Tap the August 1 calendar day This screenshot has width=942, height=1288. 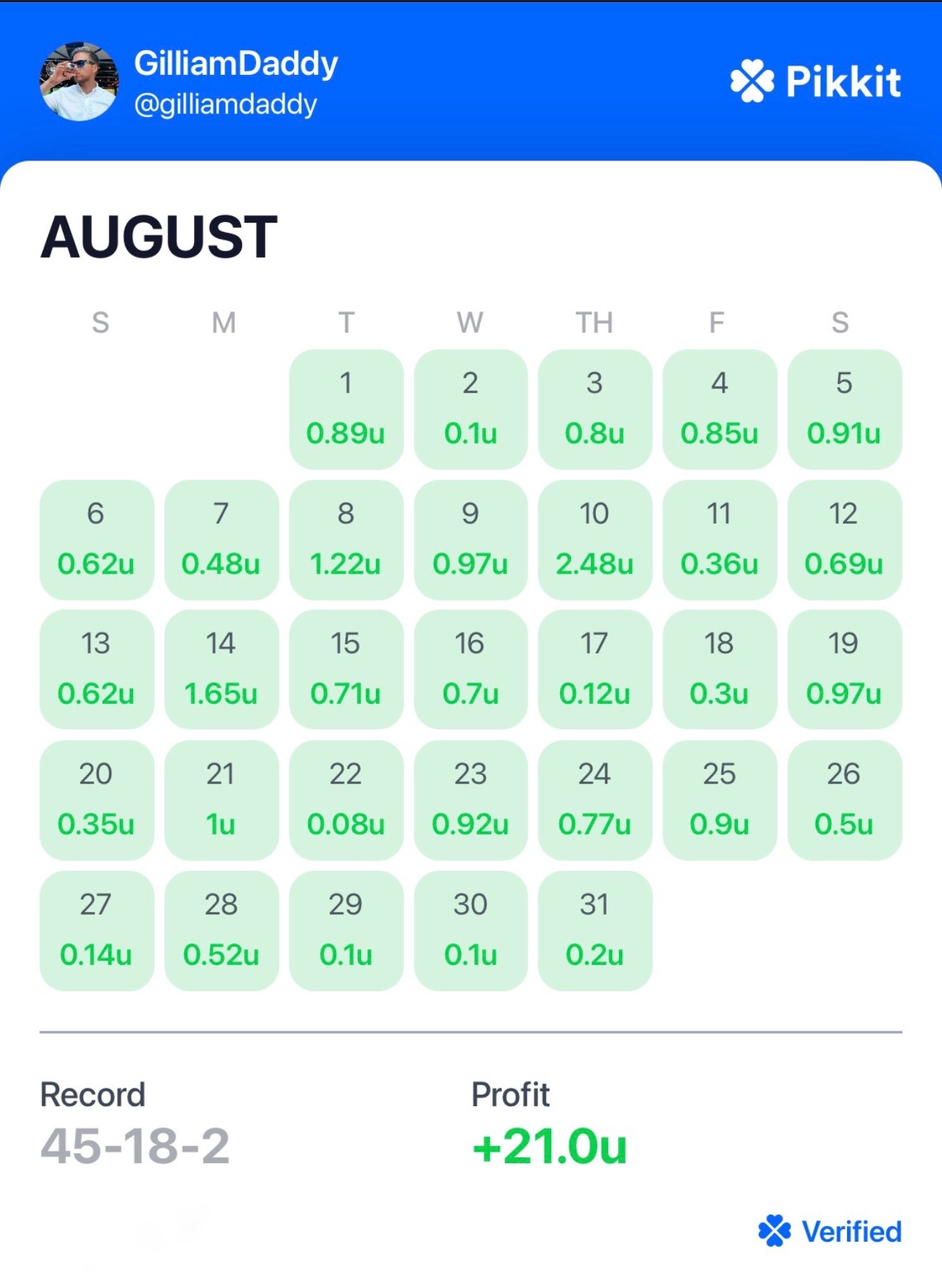[x=346, y=409]
